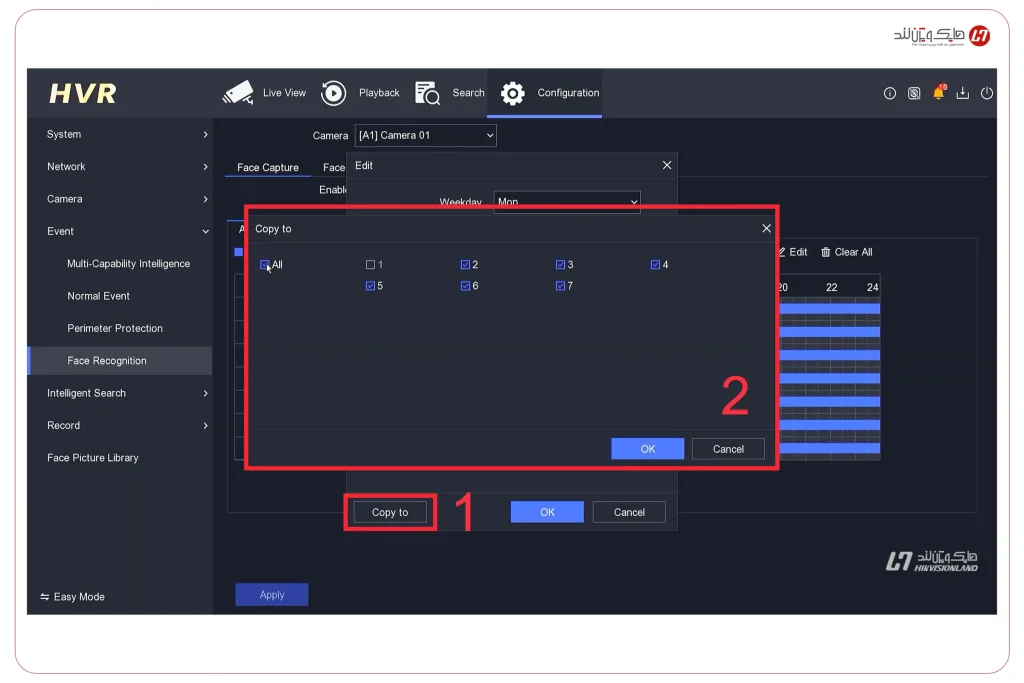The image size is (1024, 683).
Task: Open the Camera selection dropdown
Action: (x=425, y=136)
